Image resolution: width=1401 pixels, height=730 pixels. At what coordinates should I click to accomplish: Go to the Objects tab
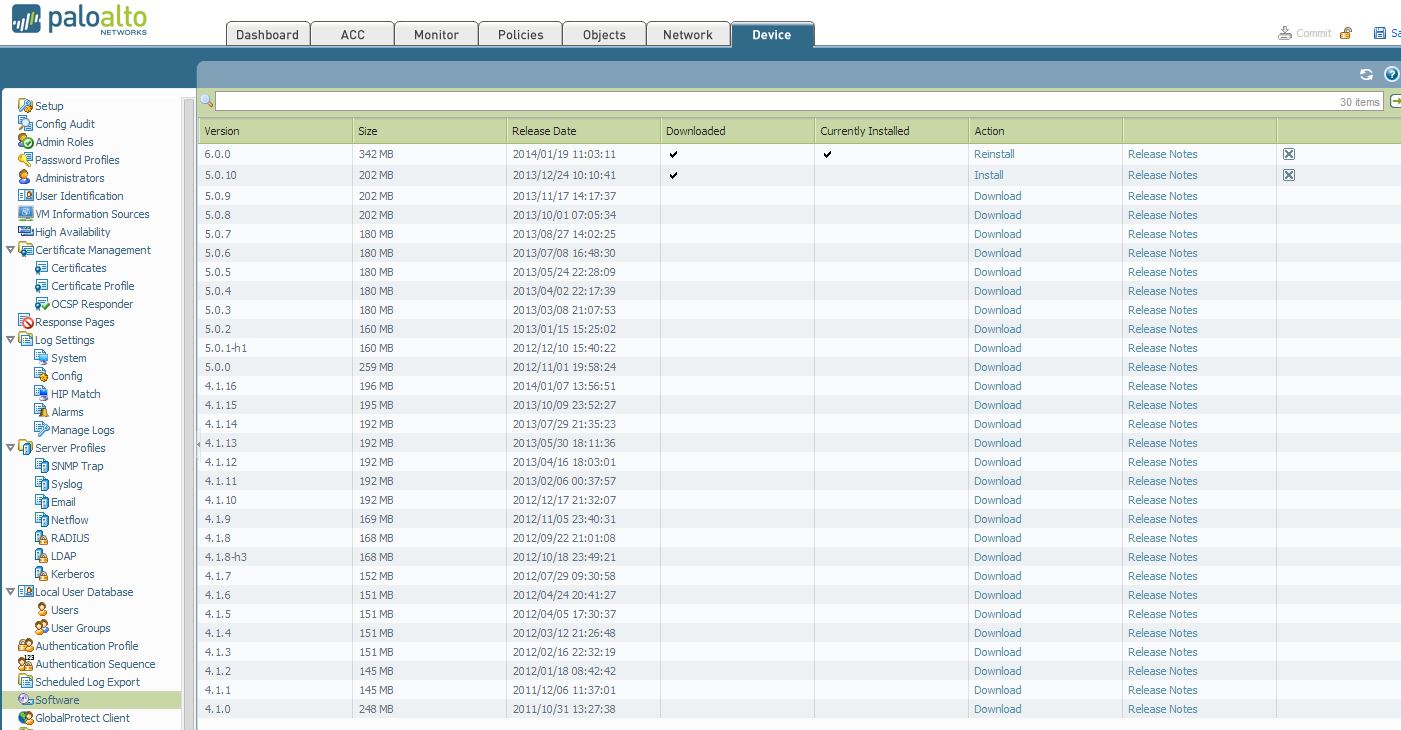coord(604,34)
